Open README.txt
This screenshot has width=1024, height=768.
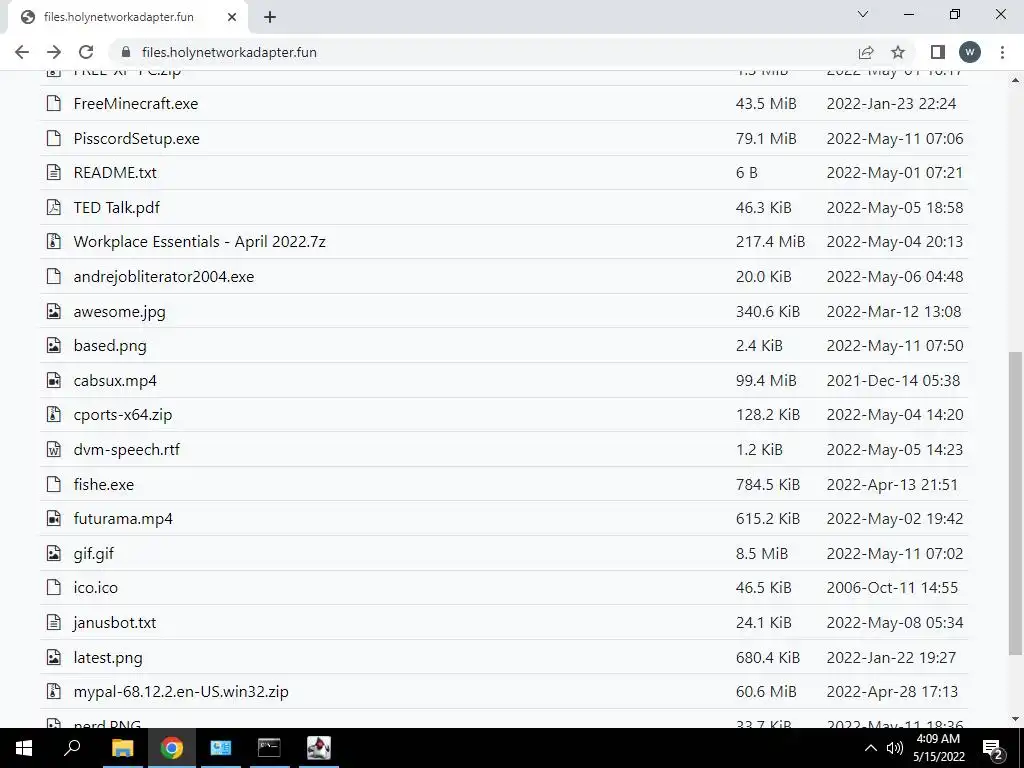tap(115, 172)
